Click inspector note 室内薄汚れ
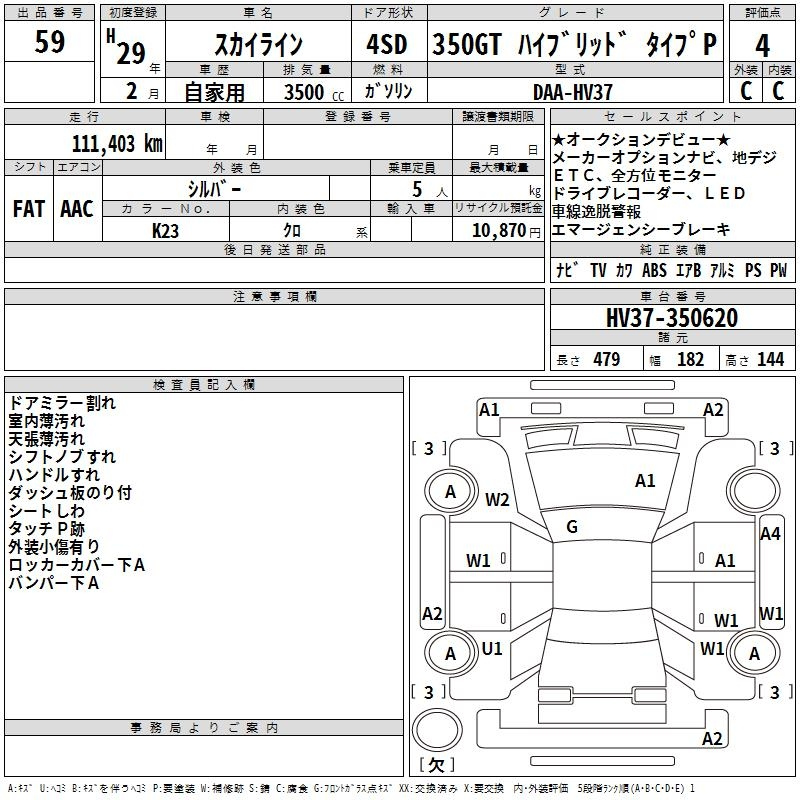The image size is (800, 800). [46, 420]
